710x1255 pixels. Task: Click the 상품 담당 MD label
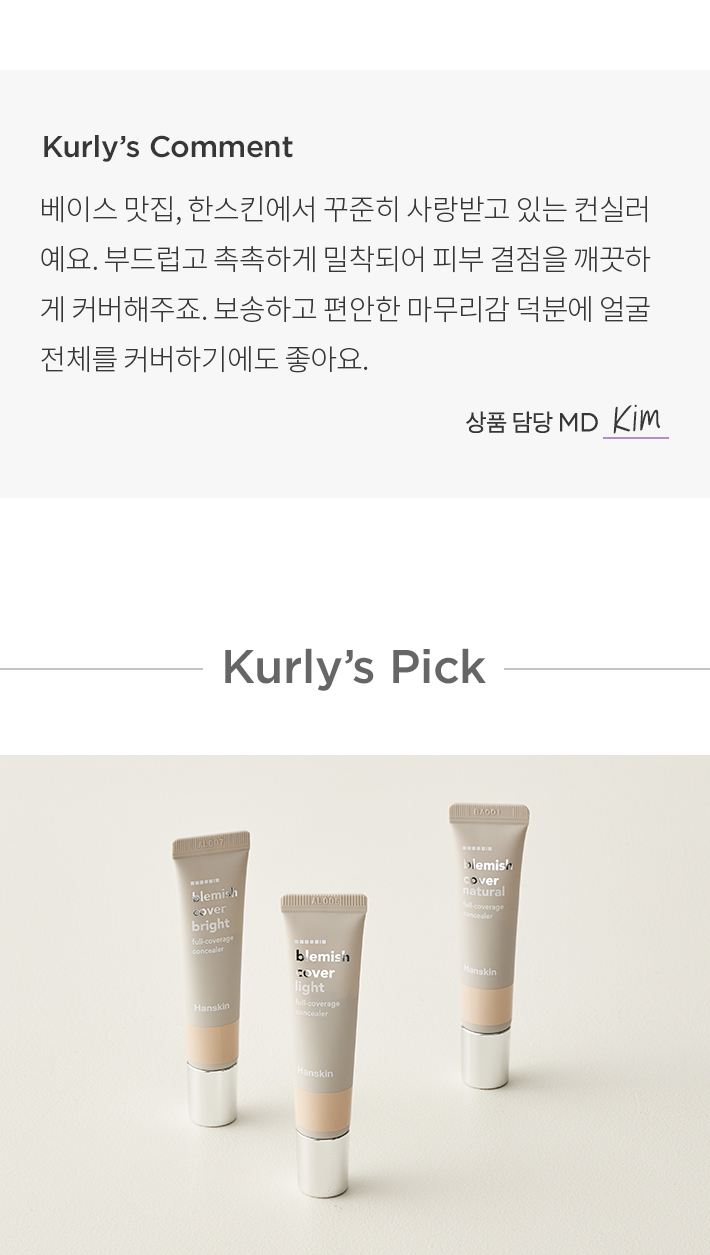coord(531,422)
